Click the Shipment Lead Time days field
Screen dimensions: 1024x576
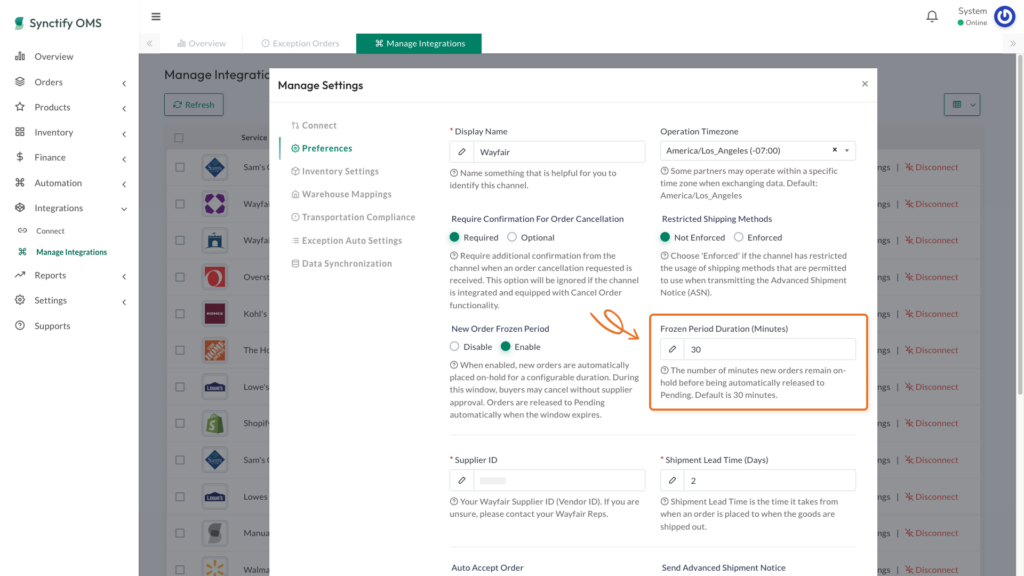click(769, 481)
